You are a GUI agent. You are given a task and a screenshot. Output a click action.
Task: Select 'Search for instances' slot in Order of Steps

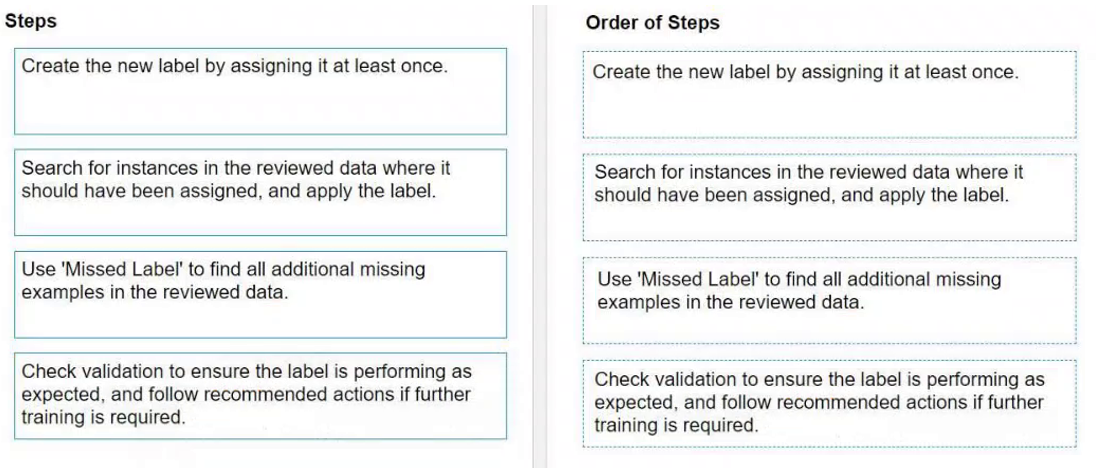click(830, 196)
